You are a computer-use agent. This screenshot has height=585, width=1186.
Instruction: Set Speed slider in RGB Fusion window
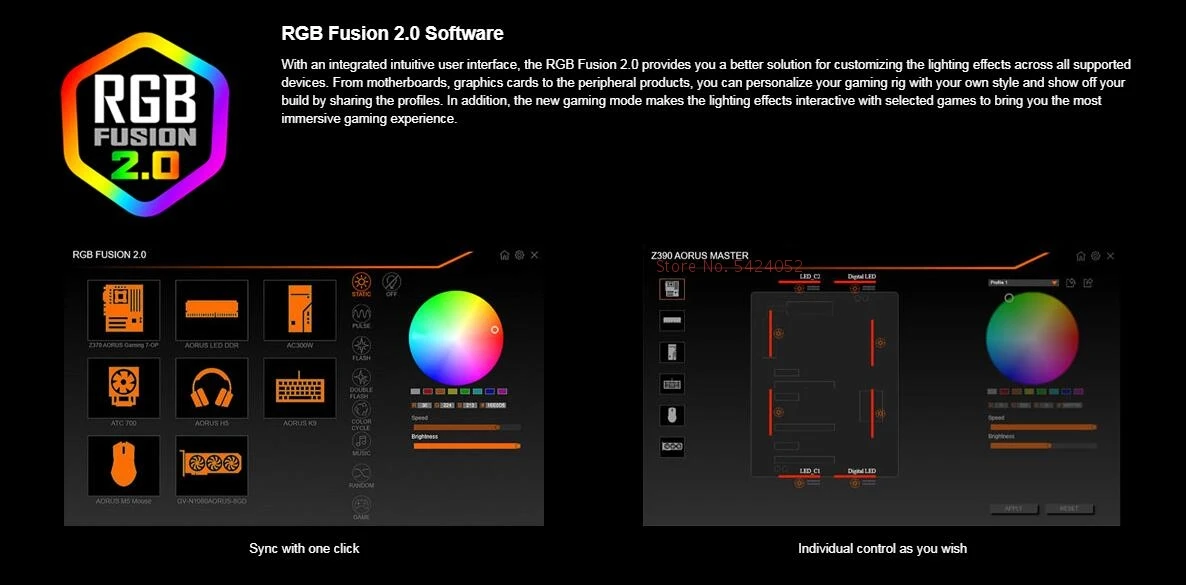click(466, 428)
